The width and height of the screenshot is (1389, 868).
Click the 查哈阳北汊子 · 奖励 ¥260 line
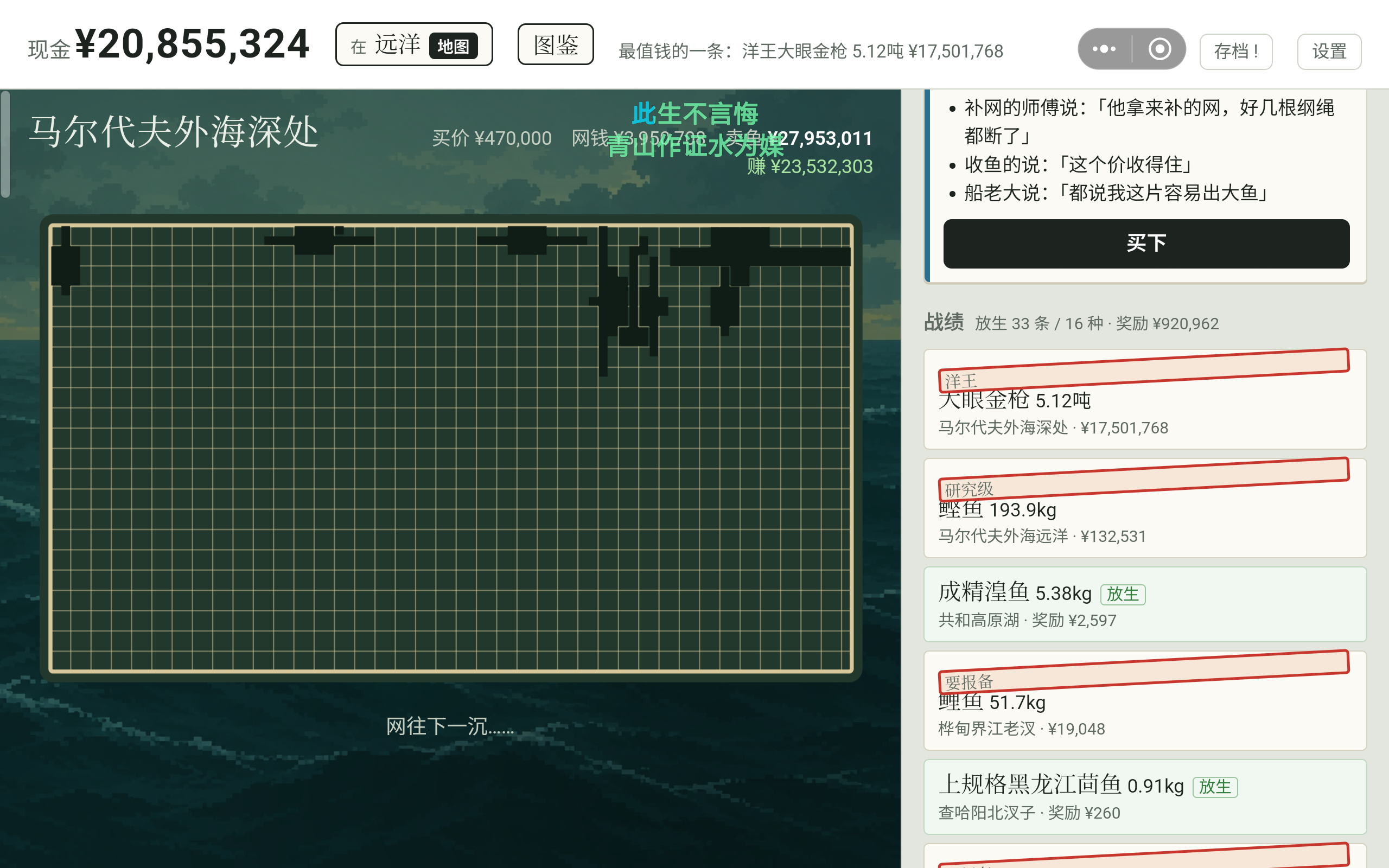[x=1029, y=813]
